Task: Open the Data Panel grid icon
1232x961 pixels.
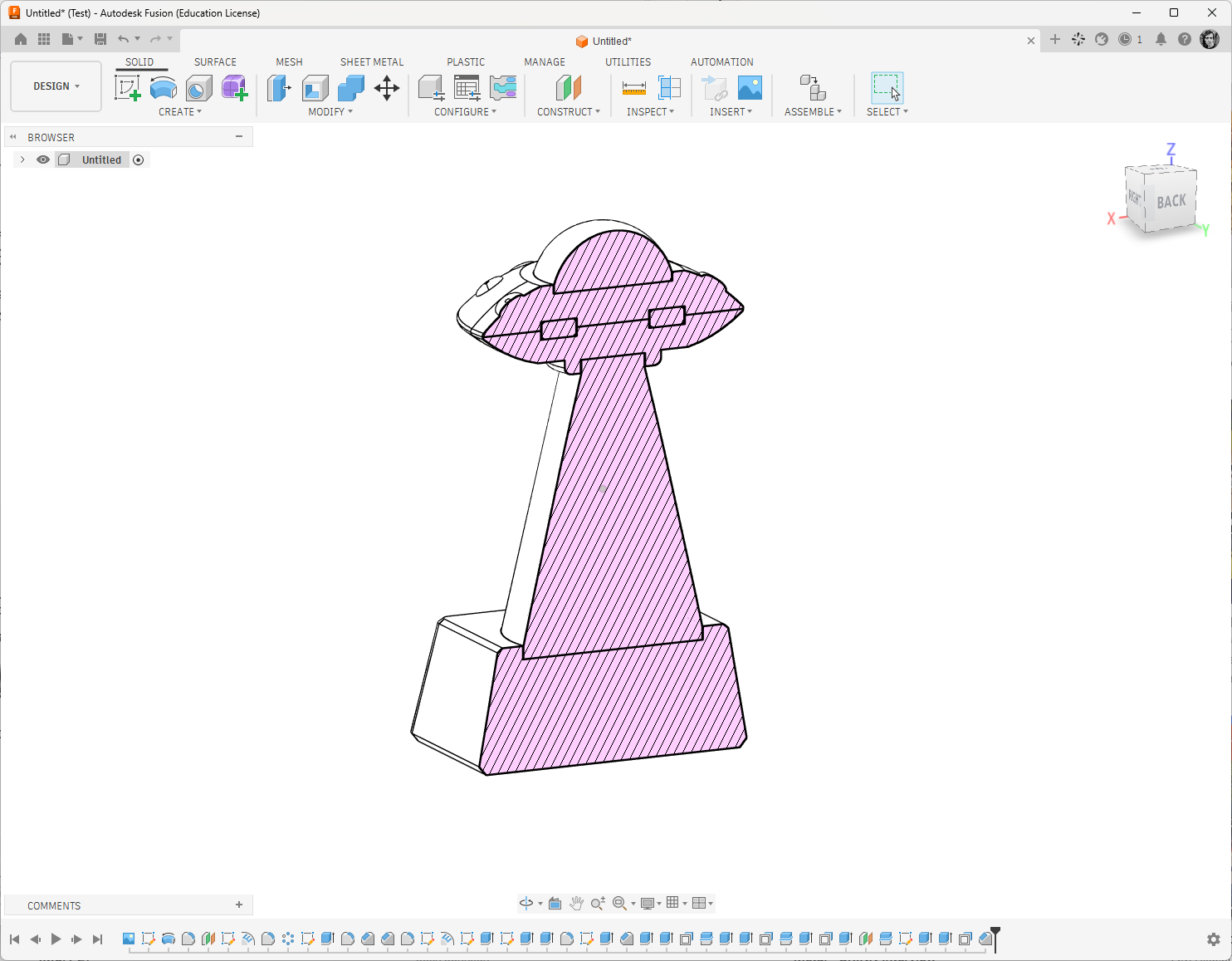Action: 44,39
